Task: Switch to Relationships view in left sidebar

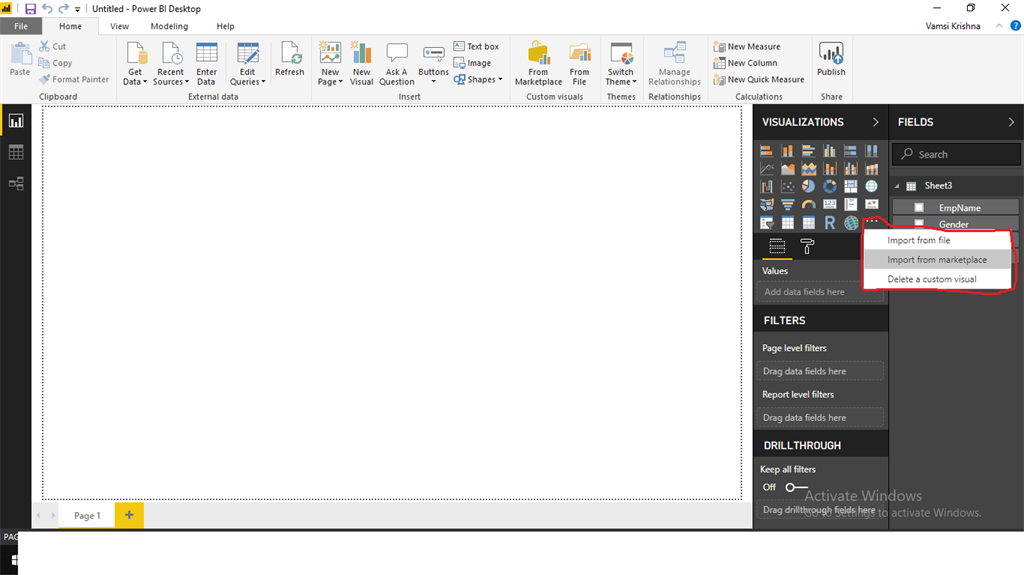Action: coord(16,184)
